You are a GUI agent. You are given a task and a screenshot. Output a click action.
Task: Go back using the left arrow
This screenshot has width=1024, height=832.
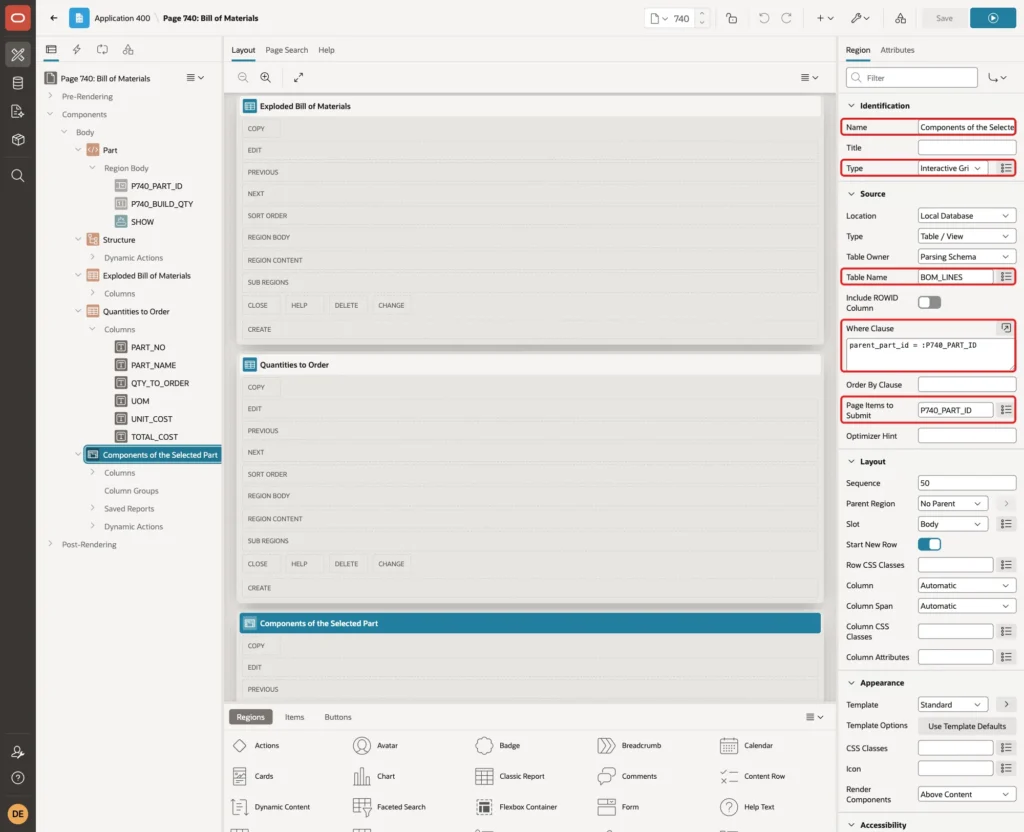point(54,18)
